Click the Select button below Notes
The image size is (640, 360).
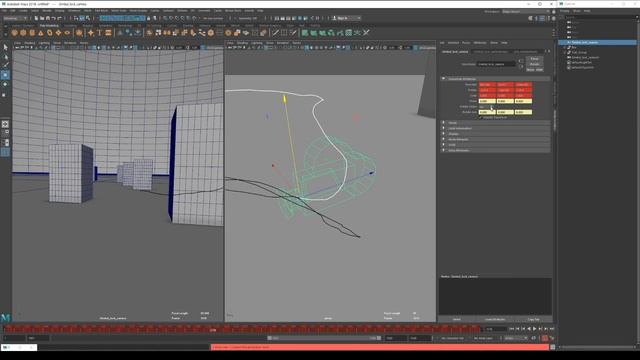pyautogui.click(x=457, y=319)
